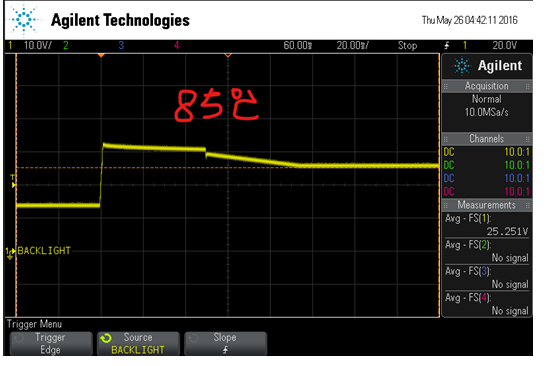Click the trigger source 1 indicator in status bar

465,45
